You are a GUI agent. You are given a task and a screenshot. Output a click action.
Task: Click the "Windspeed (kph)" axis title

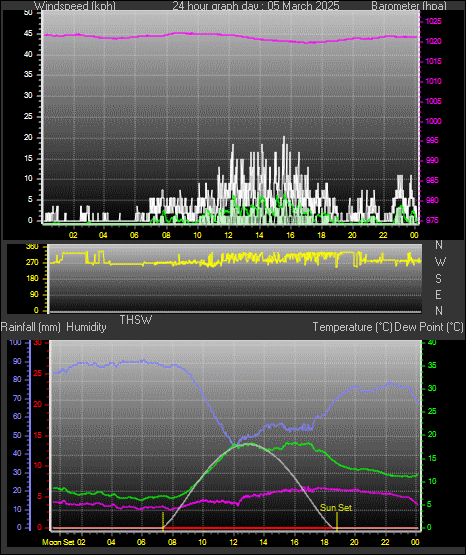tap(75, 6)
